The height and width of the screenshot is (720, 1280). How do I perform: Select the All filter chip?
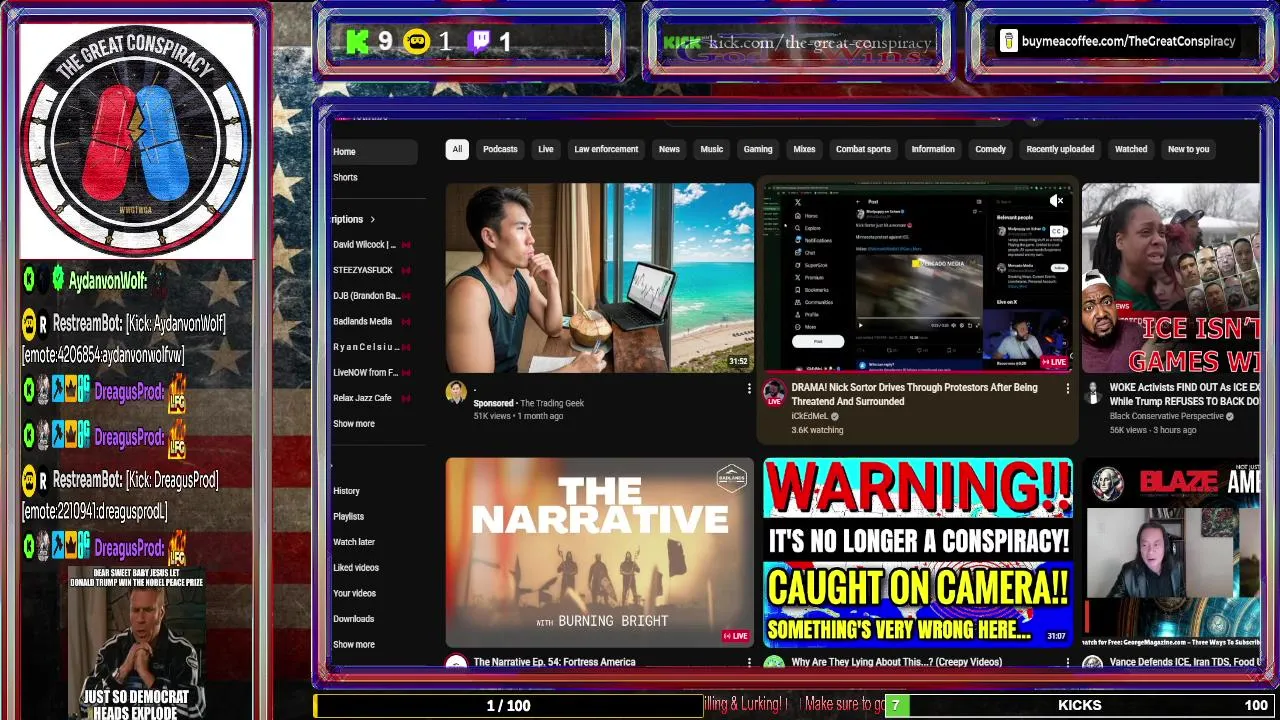point(457,149)
